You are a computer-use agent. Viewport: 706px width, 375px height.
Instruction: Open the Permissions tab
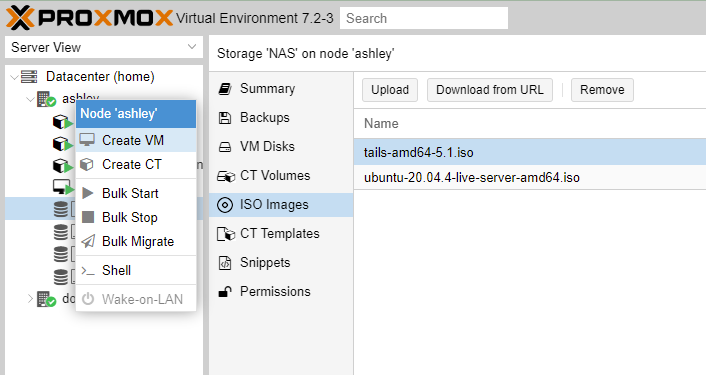(x=281, y=291)
